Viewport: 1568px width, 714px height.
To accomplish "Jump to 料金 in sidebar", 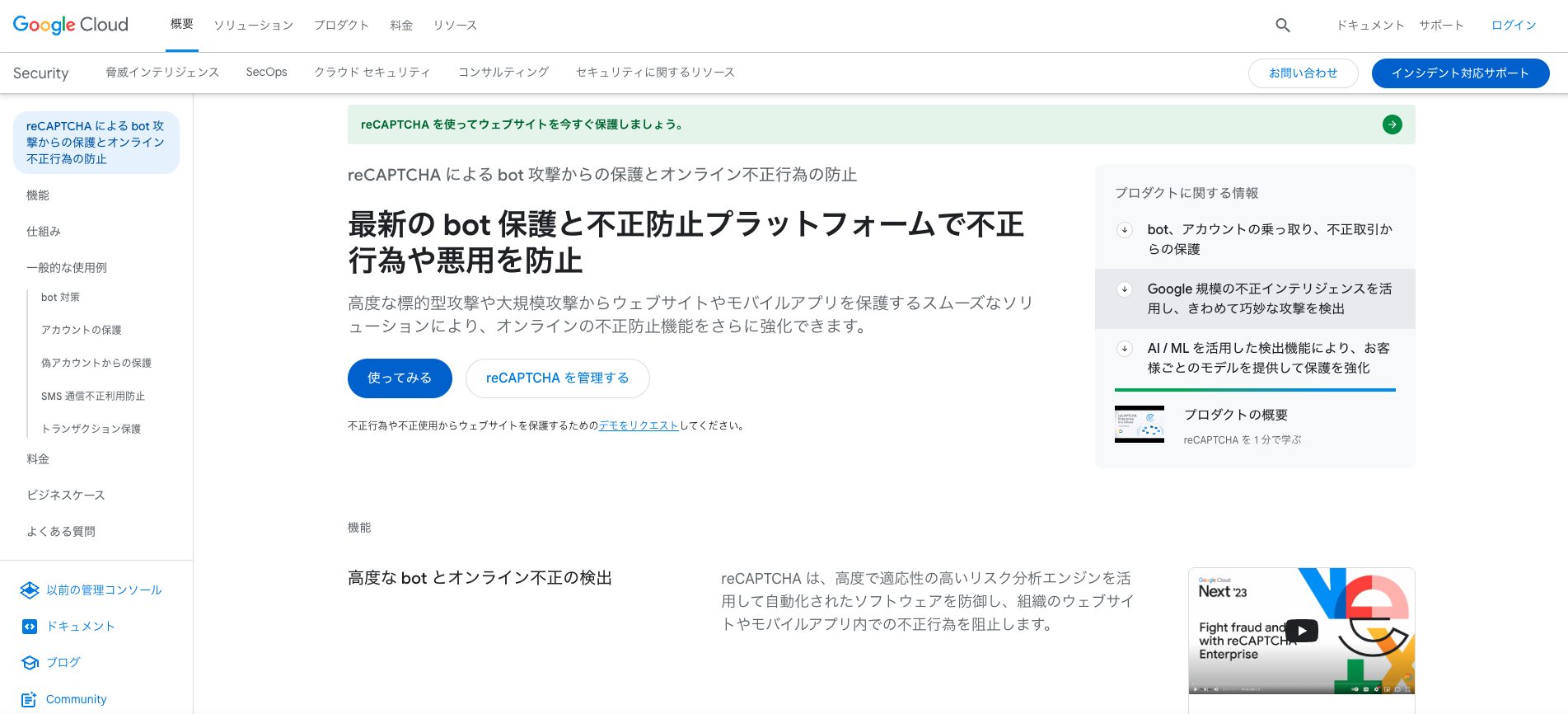I will [38, 459].
